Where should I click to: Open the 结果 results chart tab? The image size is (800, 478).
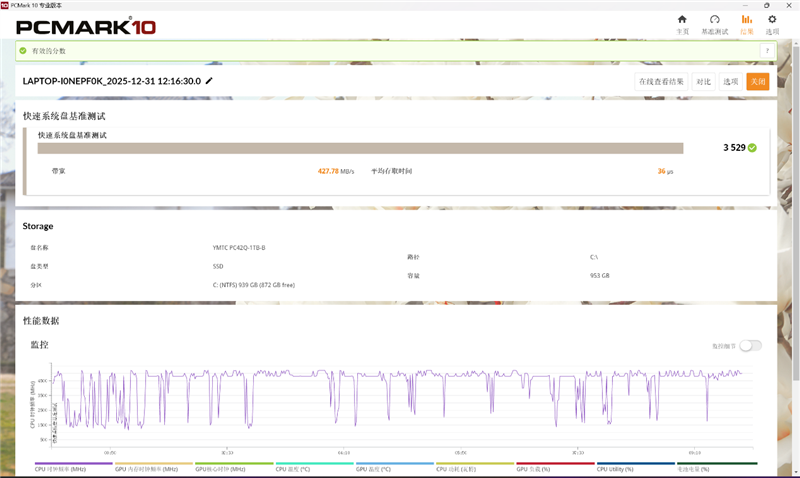tap(746, 24)
